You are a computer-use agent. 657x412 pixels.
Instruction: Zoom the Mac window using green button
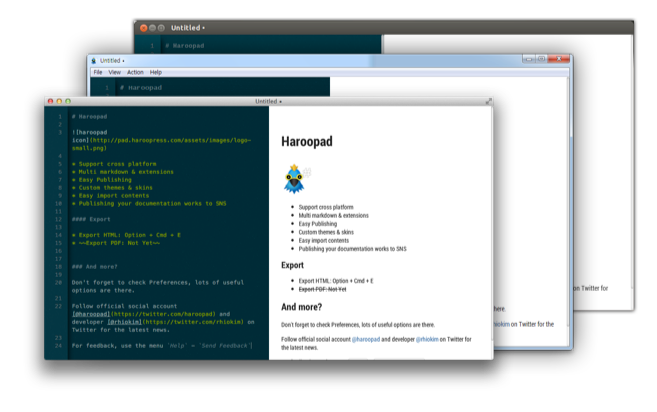coord(68,101)
